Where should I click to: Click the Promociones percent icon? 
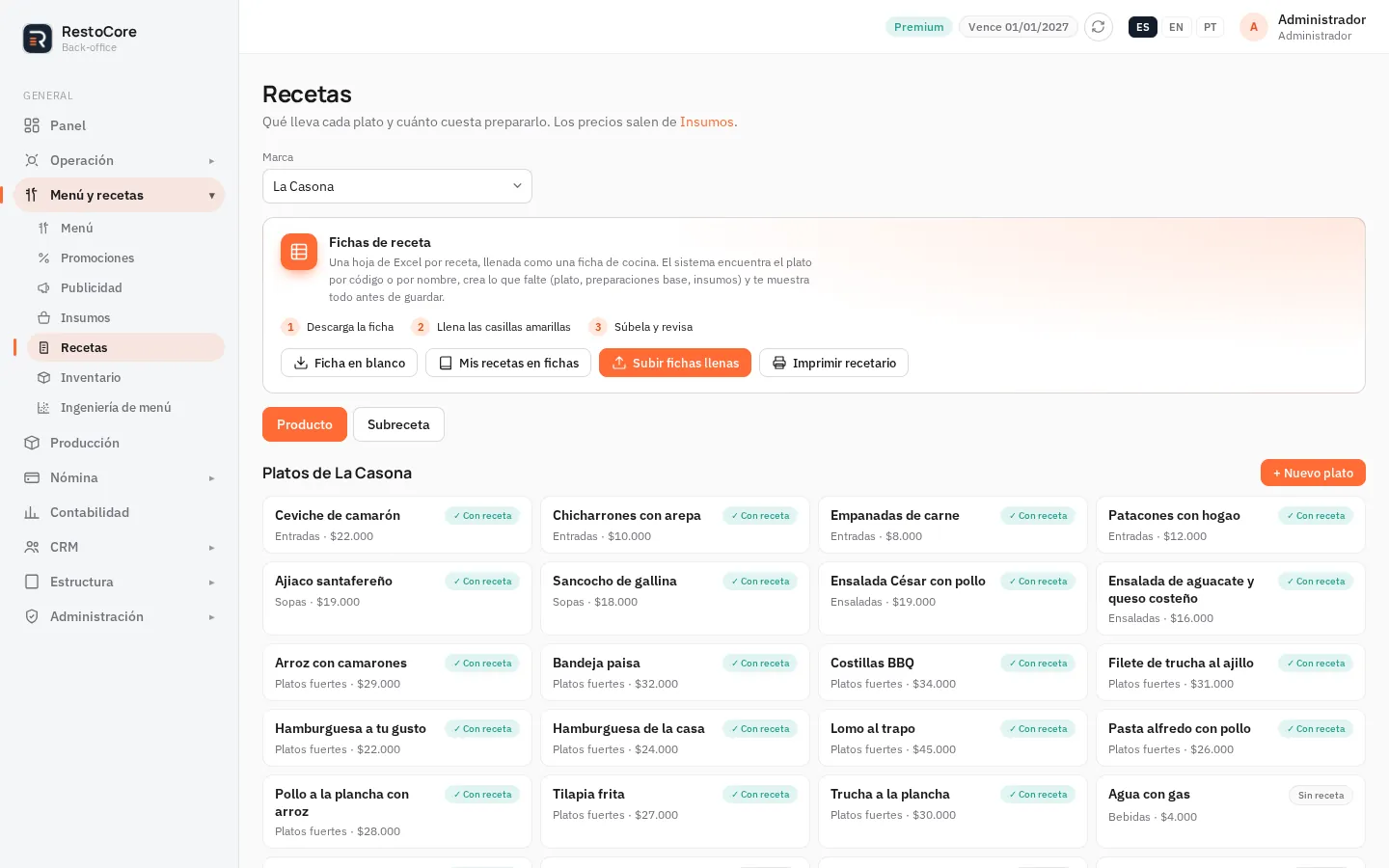[x=43, y=258]
